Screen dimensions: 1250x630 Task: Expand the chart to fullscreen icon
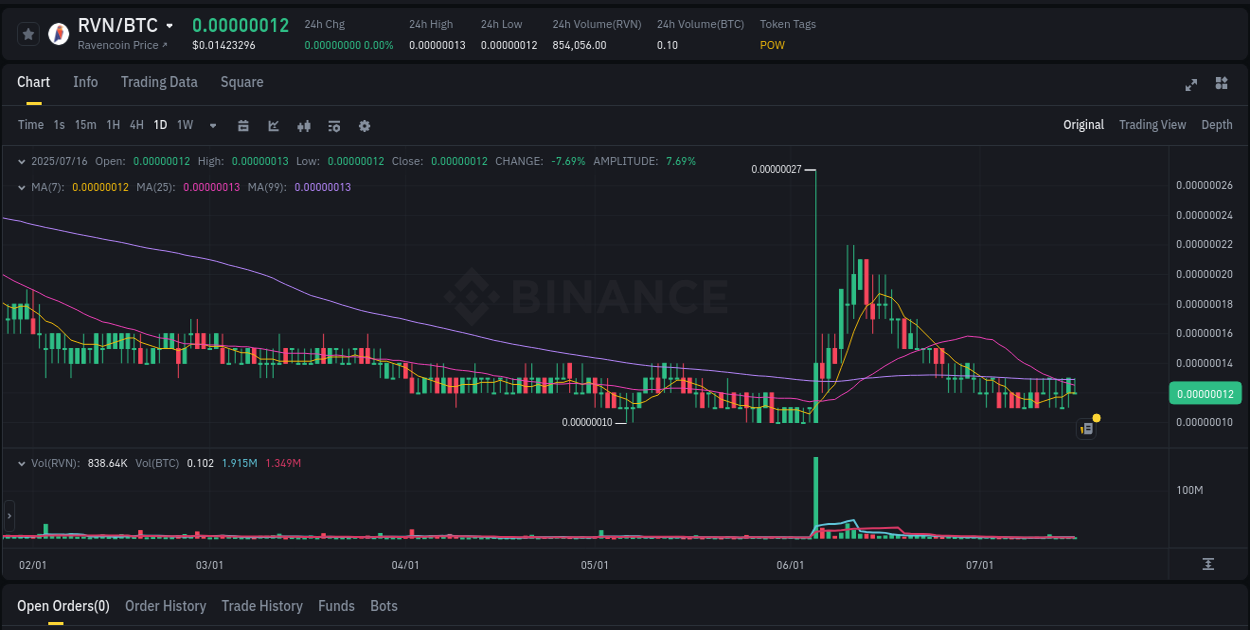click(x=1190, y=85)
